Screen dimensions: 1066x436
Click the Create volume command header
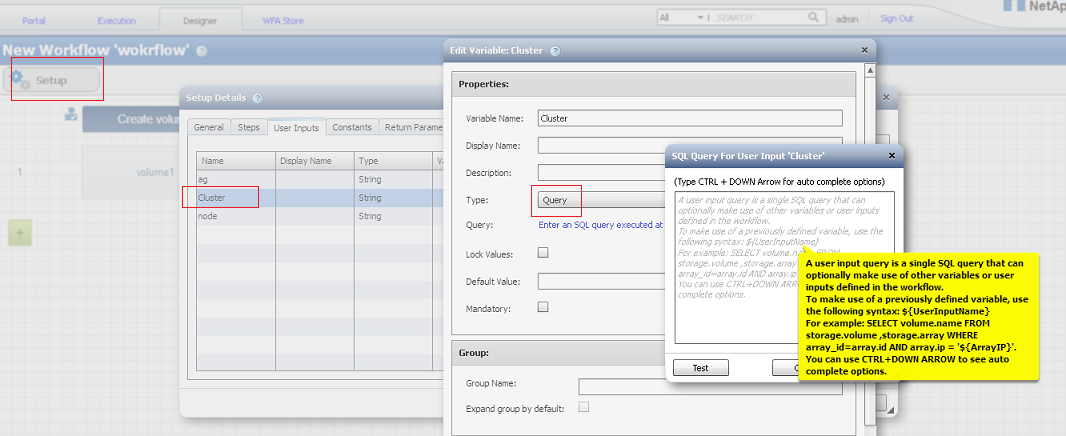[x=130, y=119]
